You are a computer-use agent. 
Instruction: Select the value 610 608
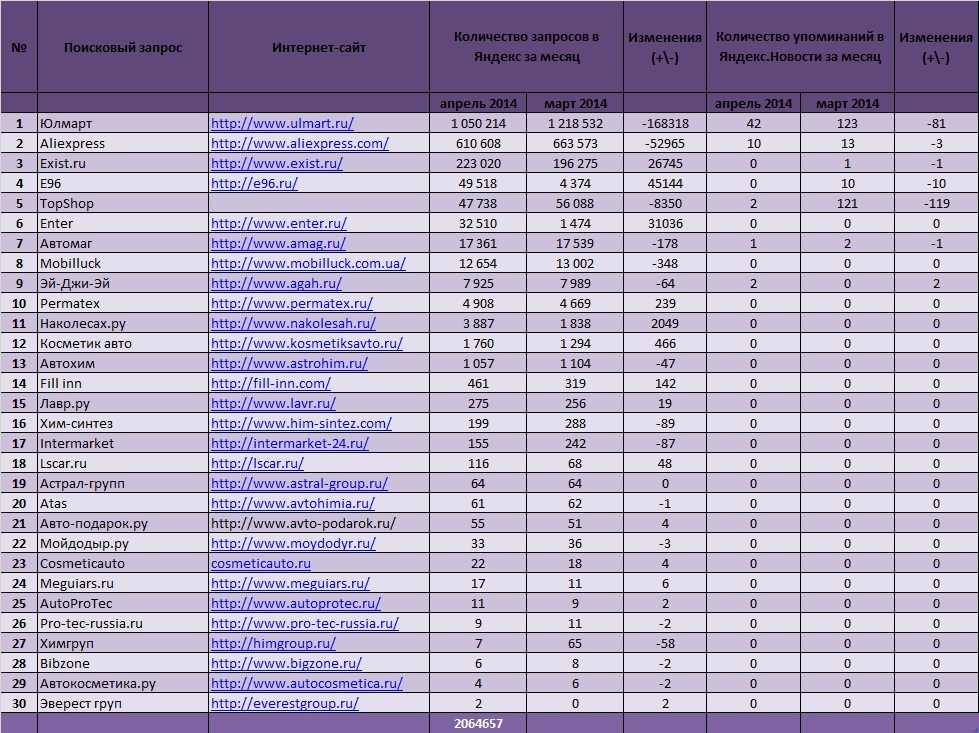point(478,144)
